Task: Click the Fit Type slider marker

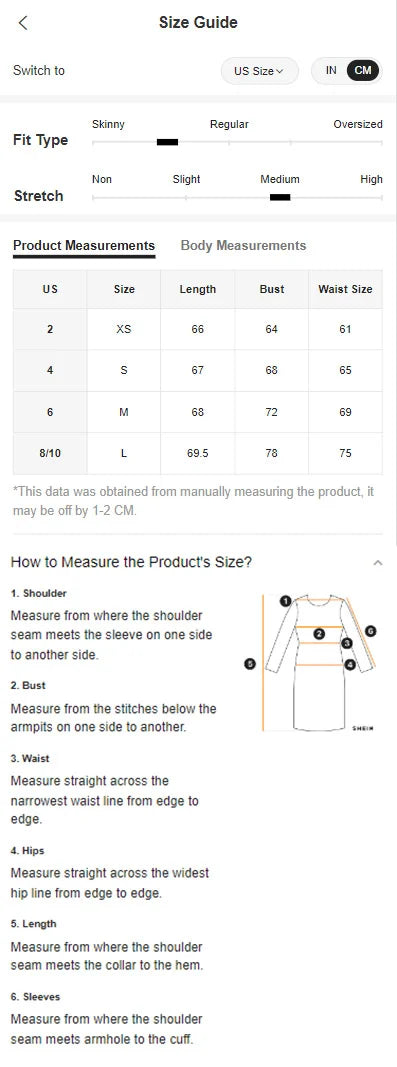Action: pos(168,142)
